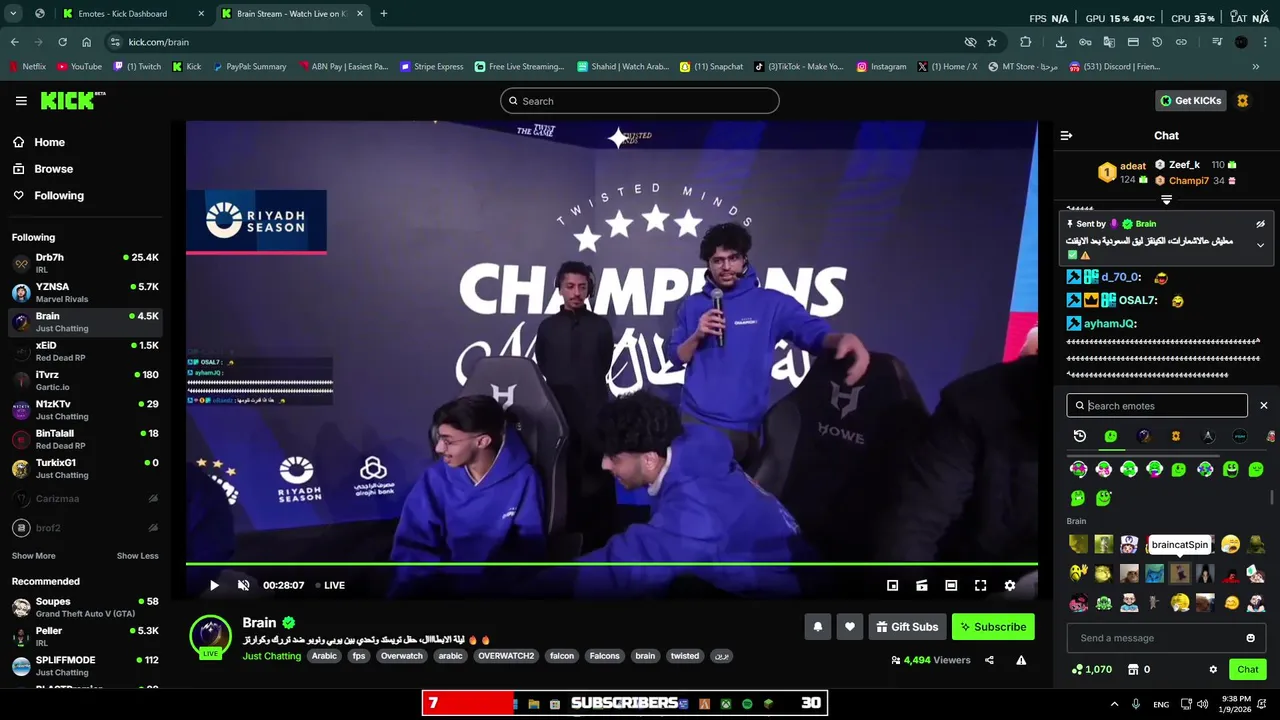Viewport: 1280px width, 720px height.
Task: Close the emote picker with X
Action: coord(1264,406)
